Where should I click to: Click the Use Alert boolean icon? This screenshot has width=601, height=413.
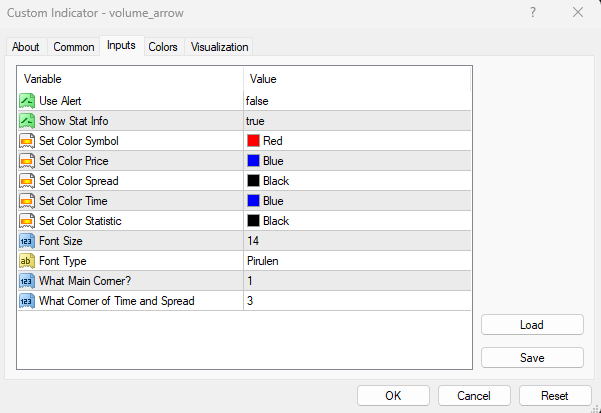click(27, 101)
